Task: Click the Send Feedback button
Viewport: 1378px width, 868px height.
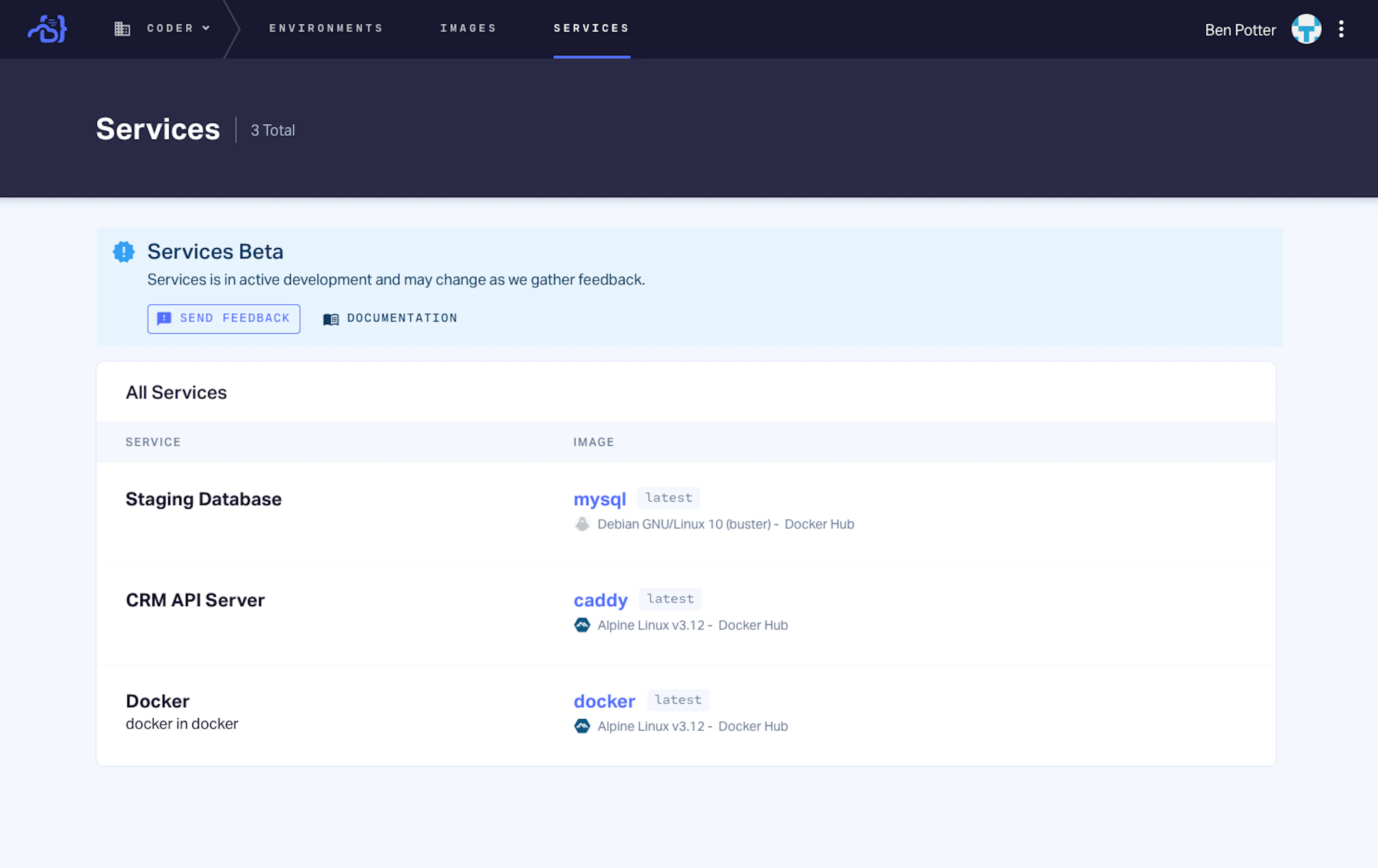Action: pos(224,319)
